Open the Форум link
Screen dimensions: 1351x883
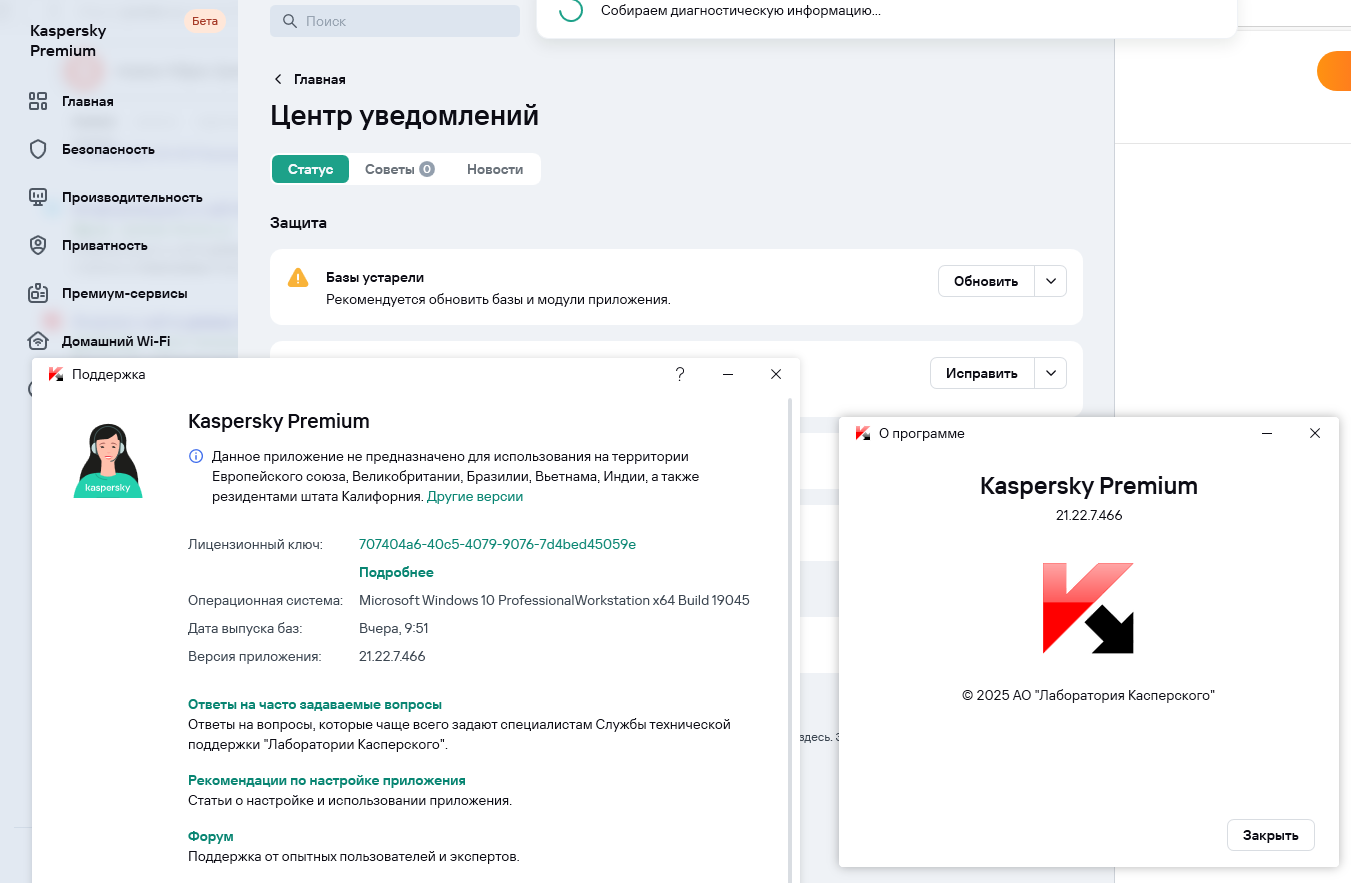point(211,836)
